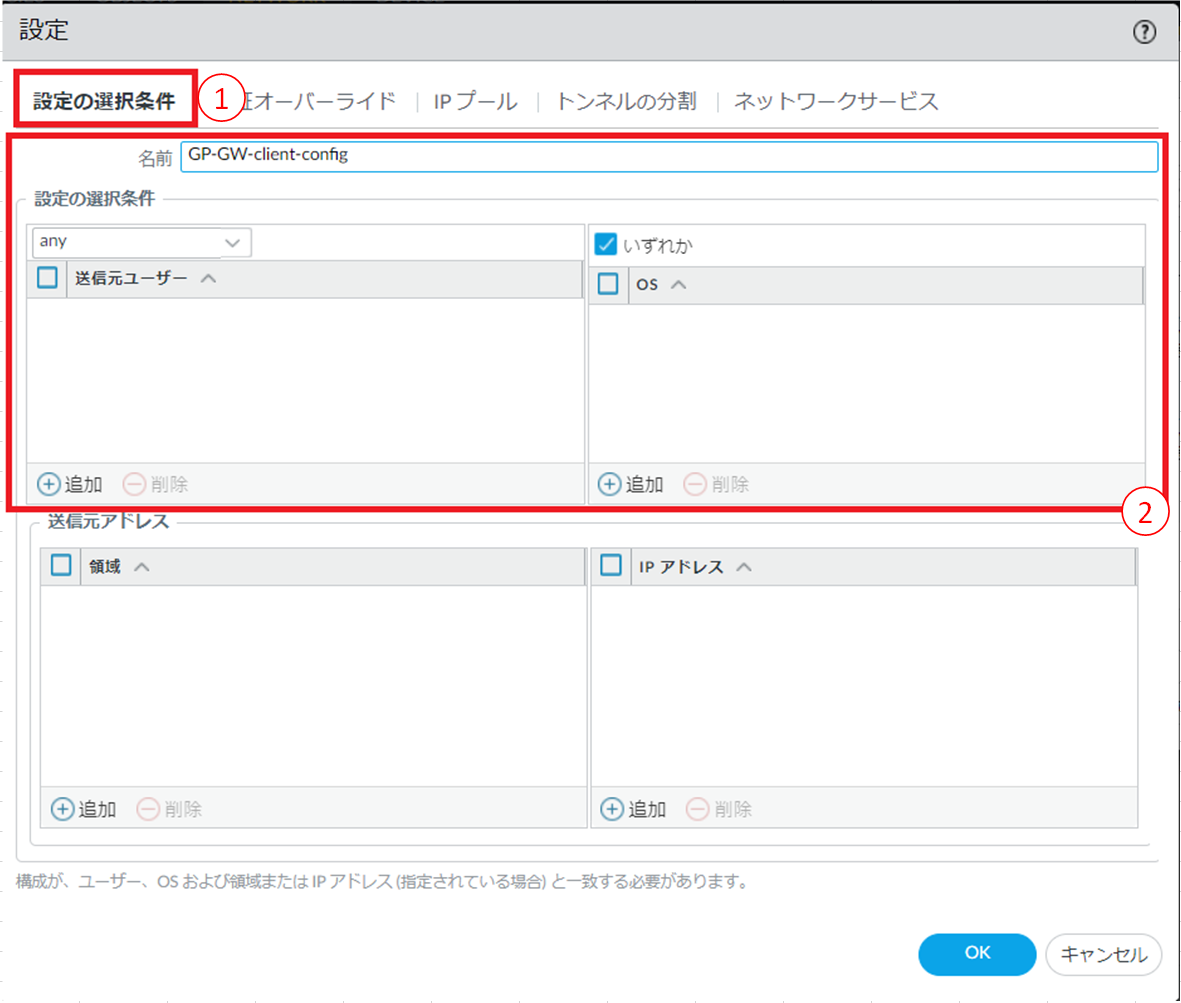The height and width of the screenshot is (1003, 1181).
Task: Click add icon under OS list
Action: pyautogui.click(x=609, y=485)
